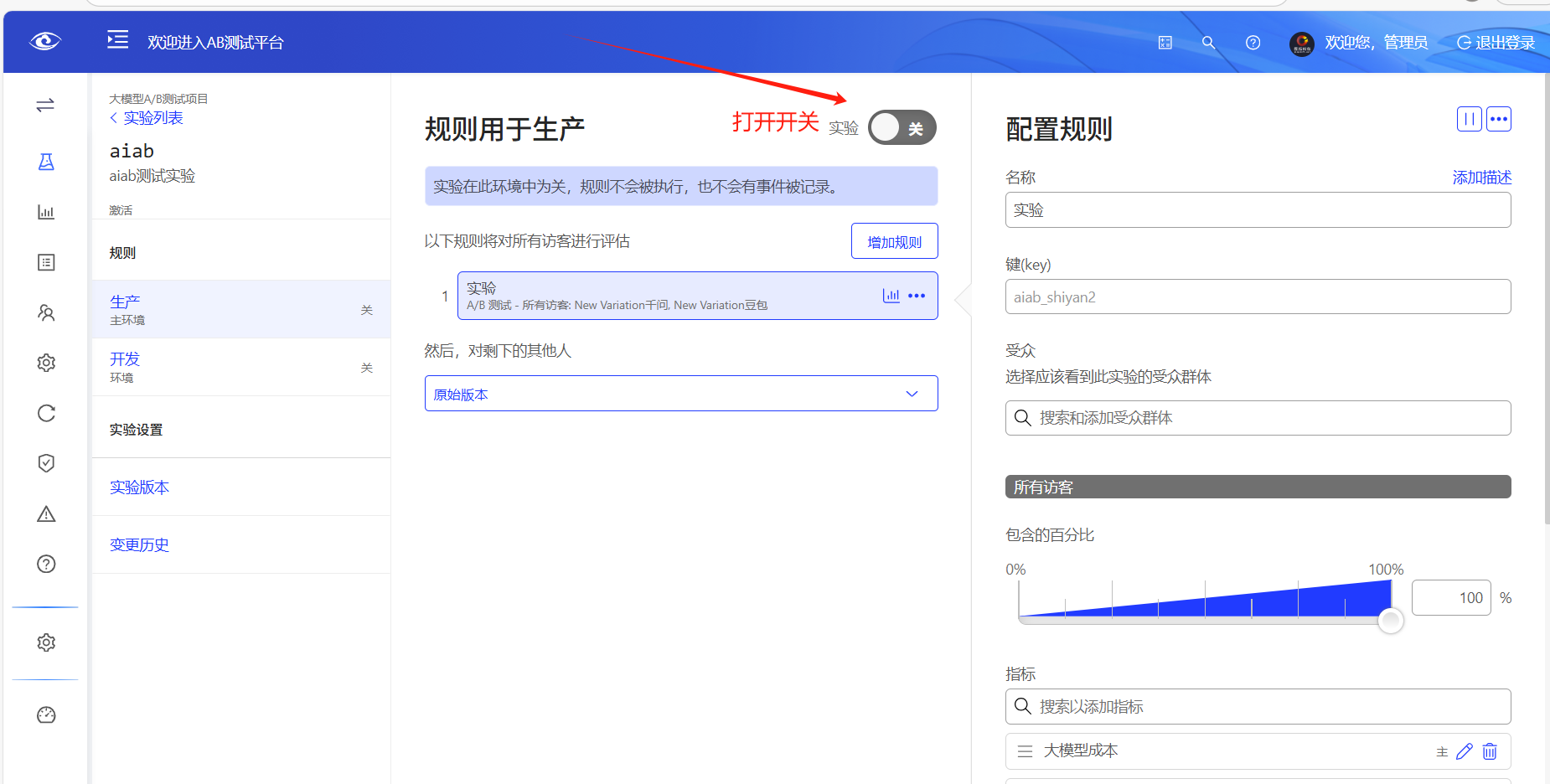Click the 搜索和添加受众群体 input field
This screenshot has height=784, width=1550.
coord(1257,417)
